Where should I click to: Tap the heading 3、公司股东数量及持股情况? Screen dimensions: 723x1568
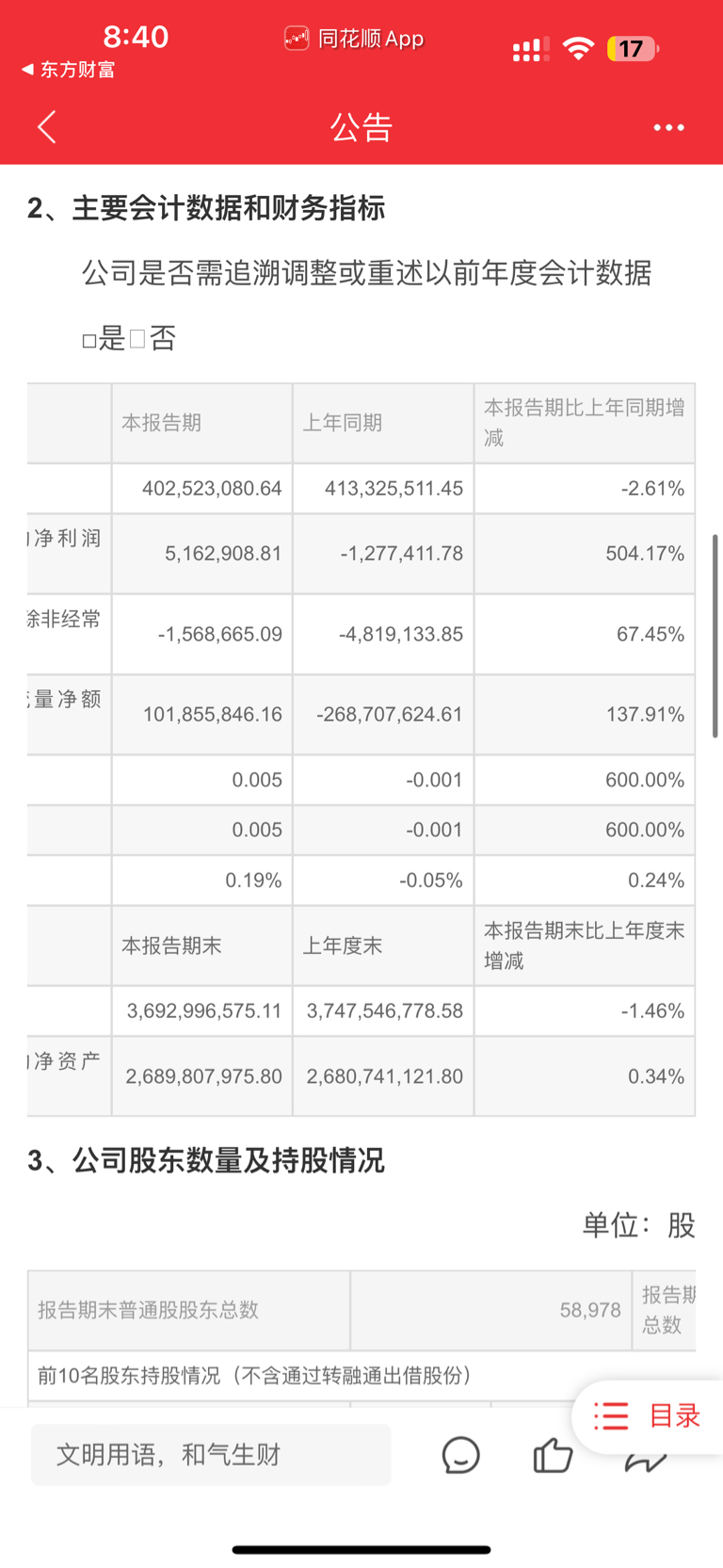(206, 1160)
